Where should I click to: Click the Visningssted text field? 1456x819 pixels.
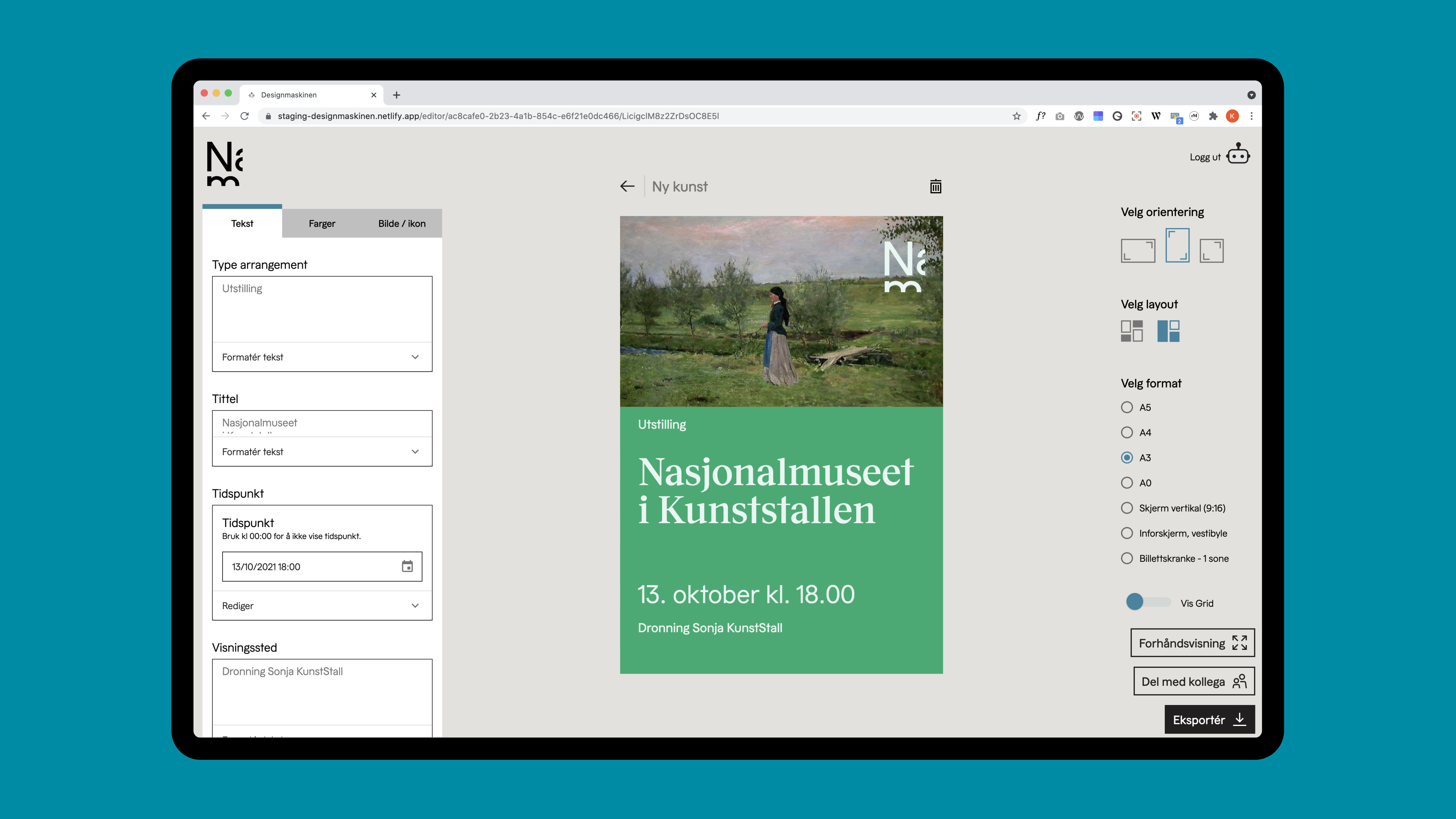tap(322, 692)
